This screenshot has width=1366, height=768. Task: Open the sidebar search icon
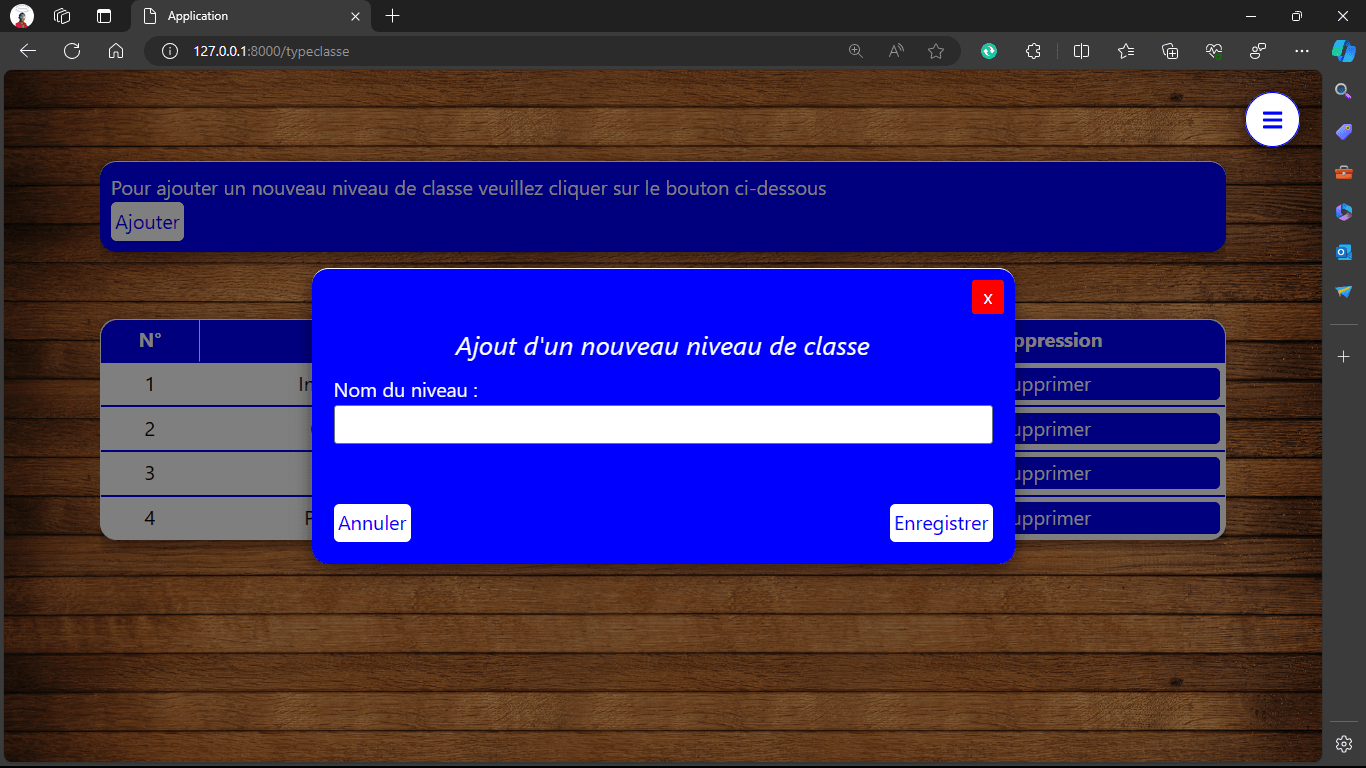coord(1344,91)
